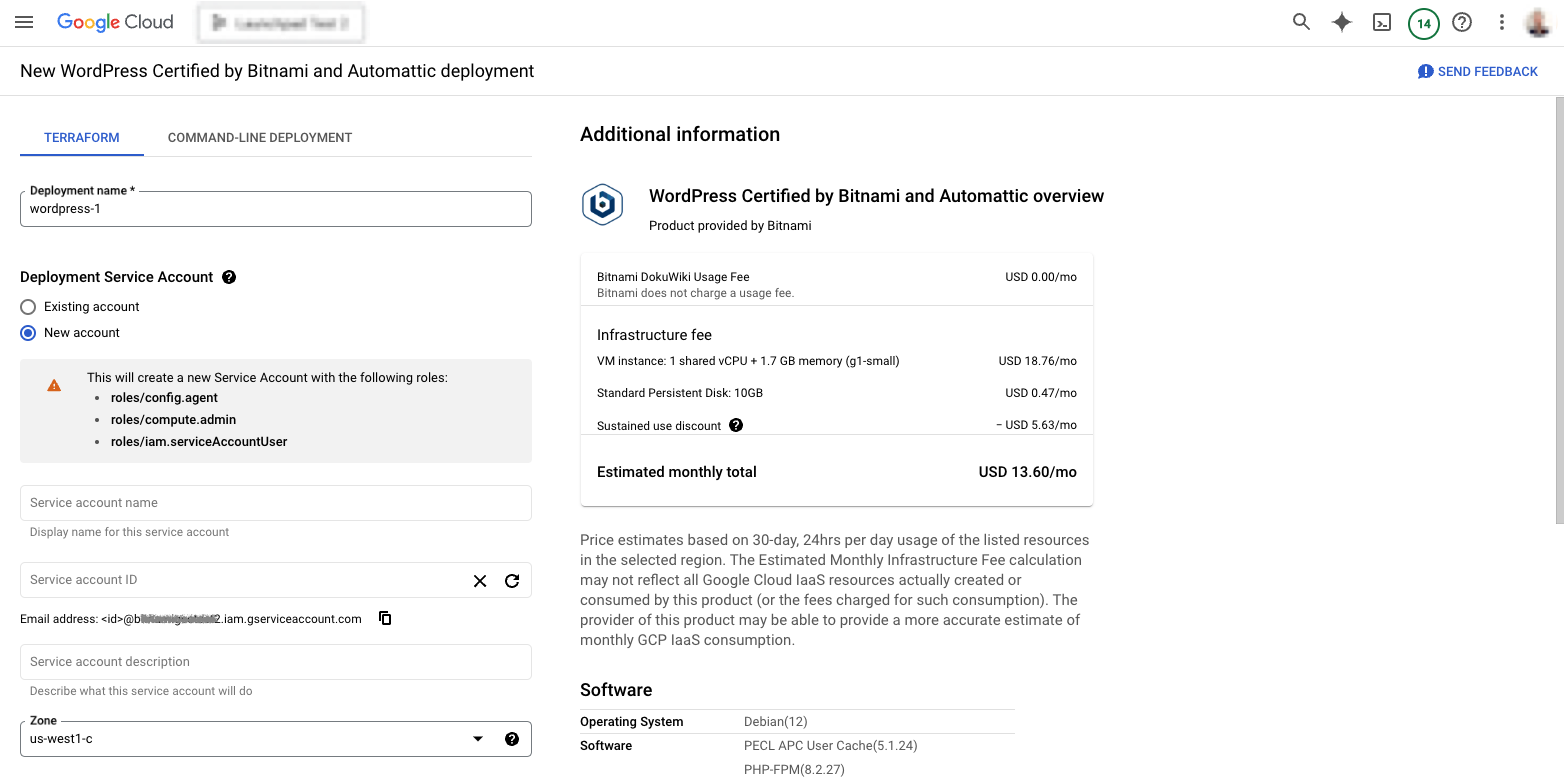
Task: Select the Existing account radio button
Action: (x=28, y=307)
